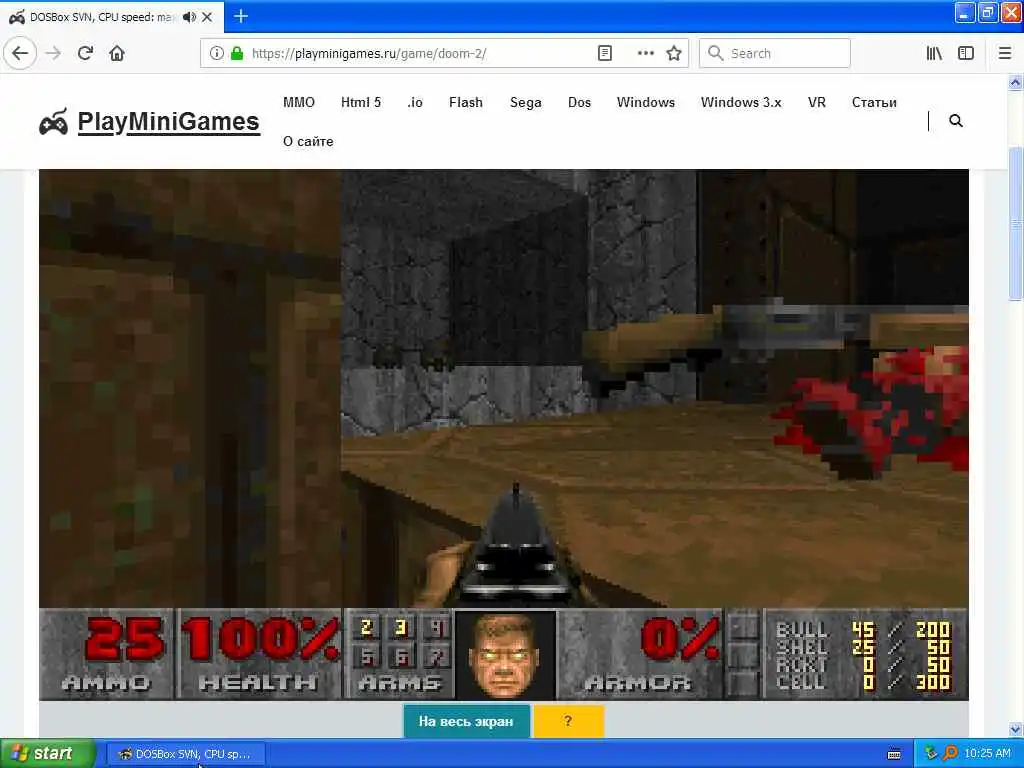
Task: Click the DOSBox tab title
Action: coord(103,17)
